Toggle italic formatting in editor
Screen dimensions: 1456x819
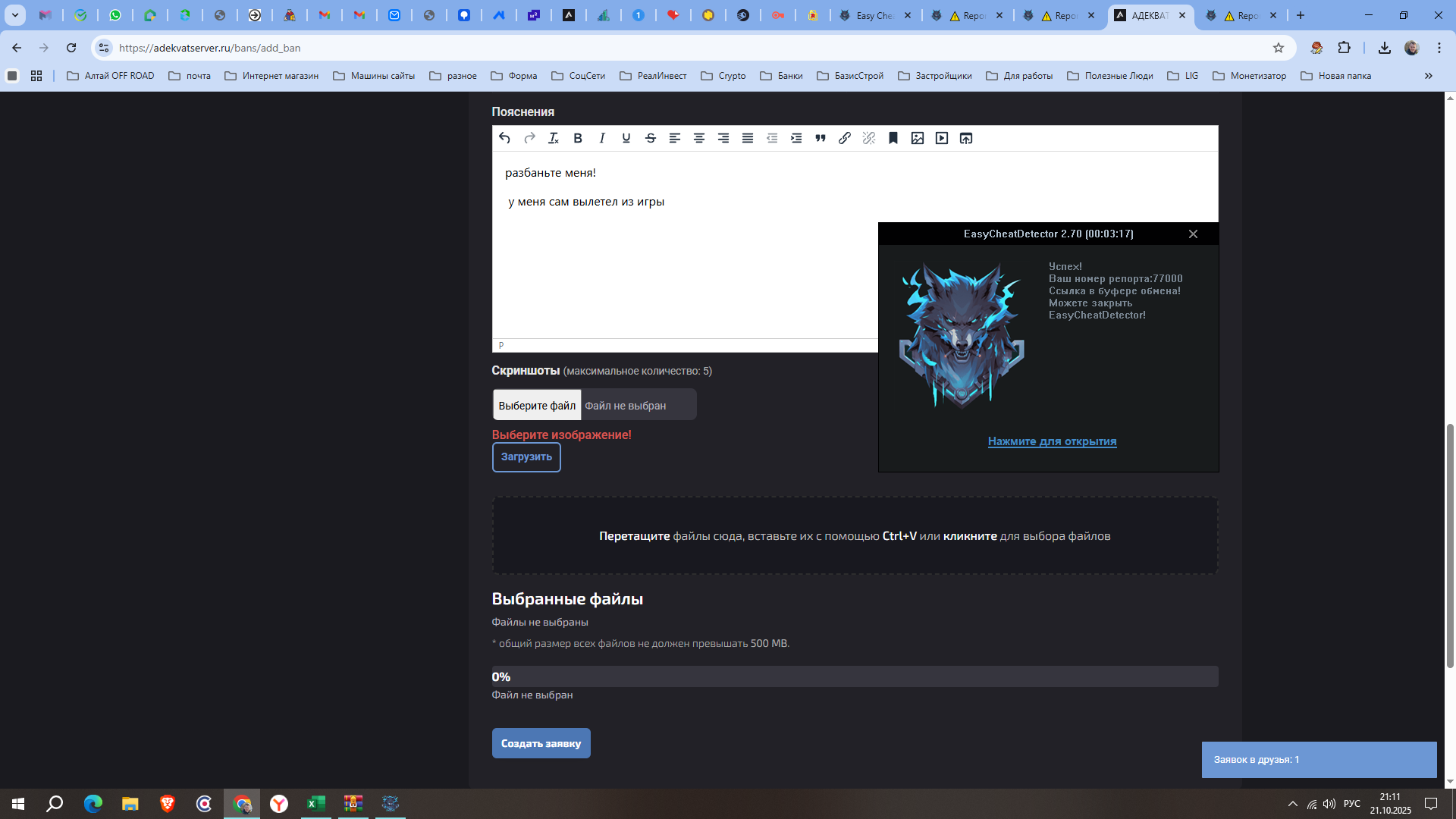pos(602,138)
